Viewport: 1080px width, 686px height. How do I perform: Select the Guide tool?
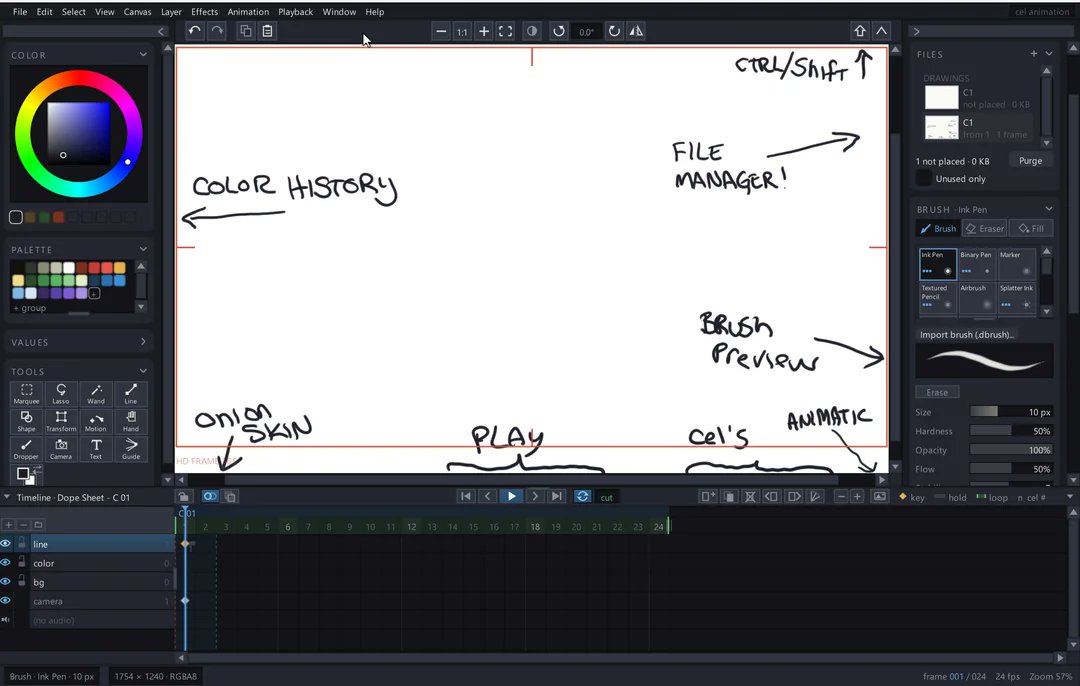tap(131, 448)
